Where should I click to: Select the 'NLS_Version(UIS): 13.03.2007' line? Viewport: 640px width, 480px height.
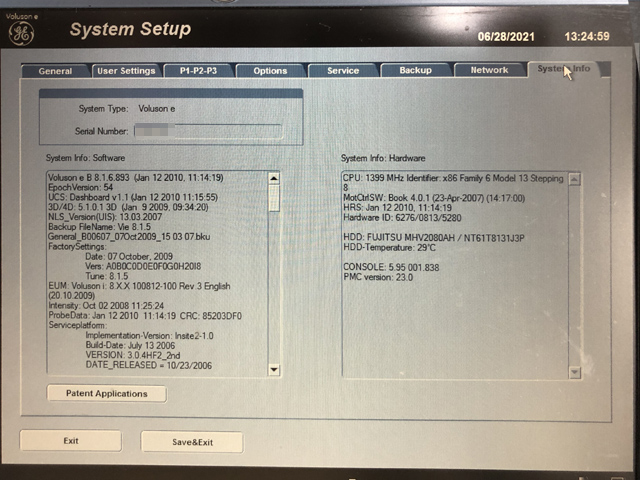point(105,217)
